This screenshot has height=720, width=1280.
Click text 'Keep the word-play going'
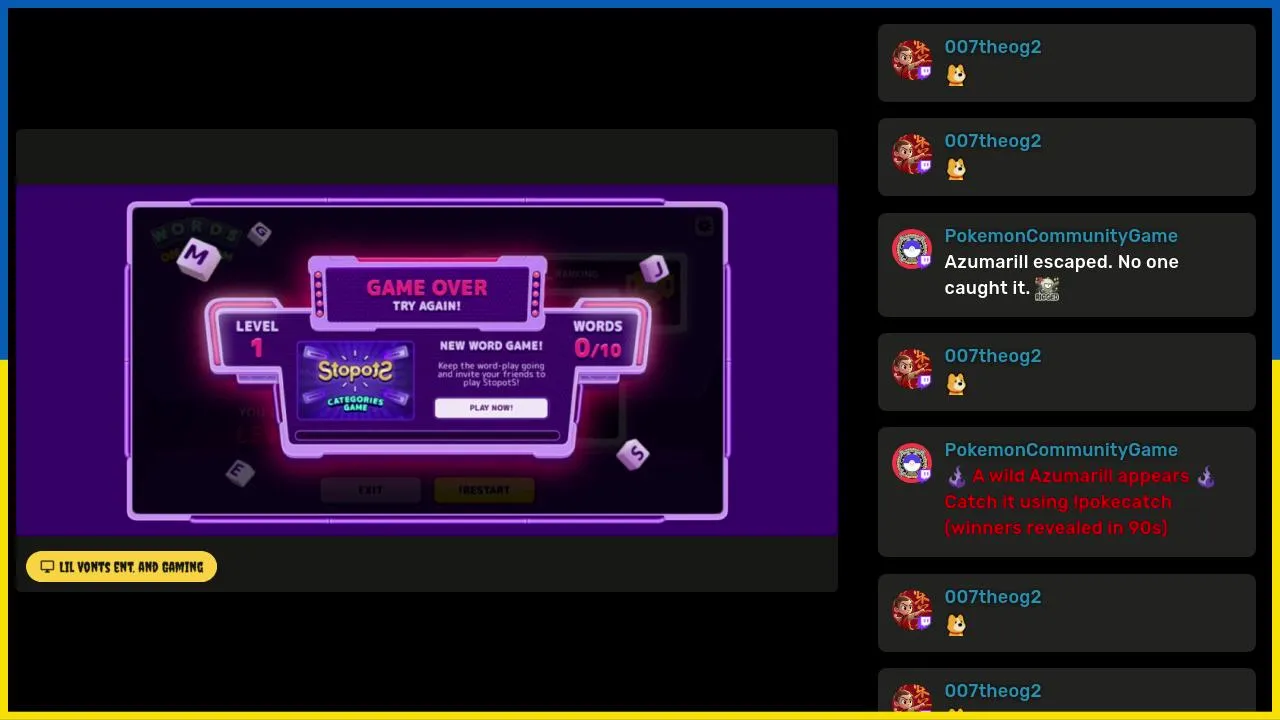pyautogui.click(x=491, y=366)
